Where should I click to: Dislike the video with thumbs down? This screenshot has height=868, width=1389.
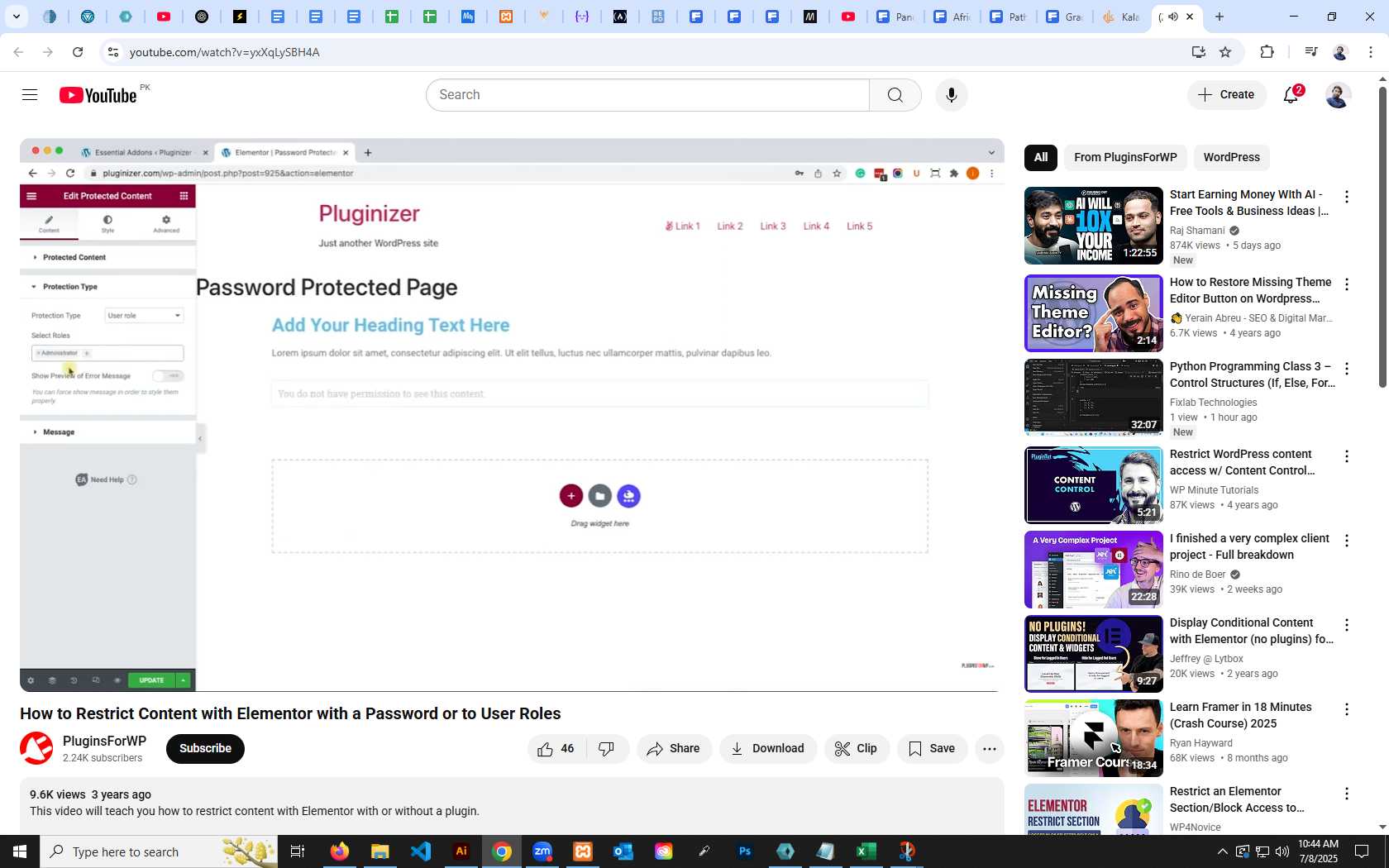(607, 749)
